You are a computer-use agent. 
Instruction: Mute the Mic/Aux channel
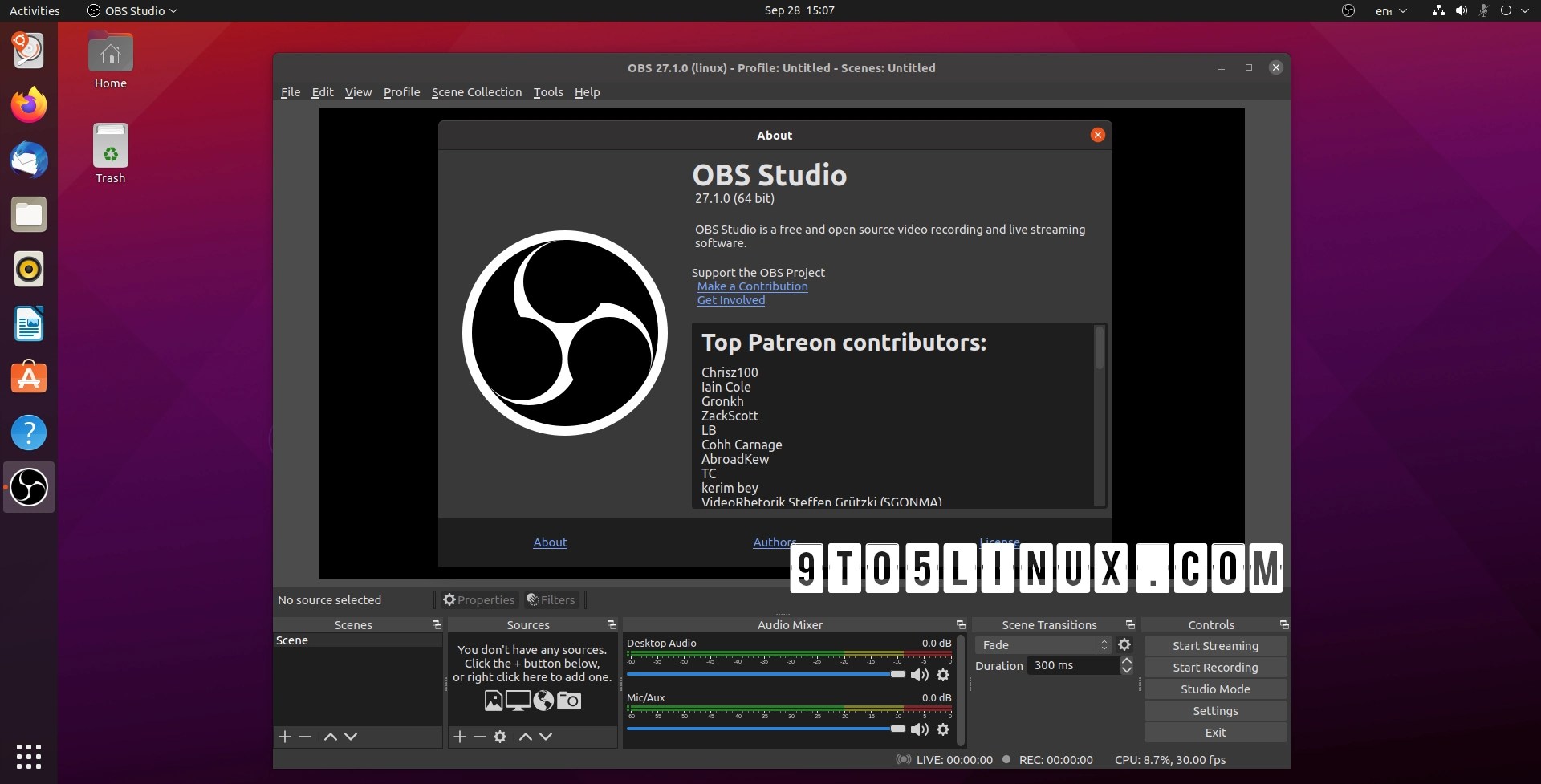click(x=919, y=729)
